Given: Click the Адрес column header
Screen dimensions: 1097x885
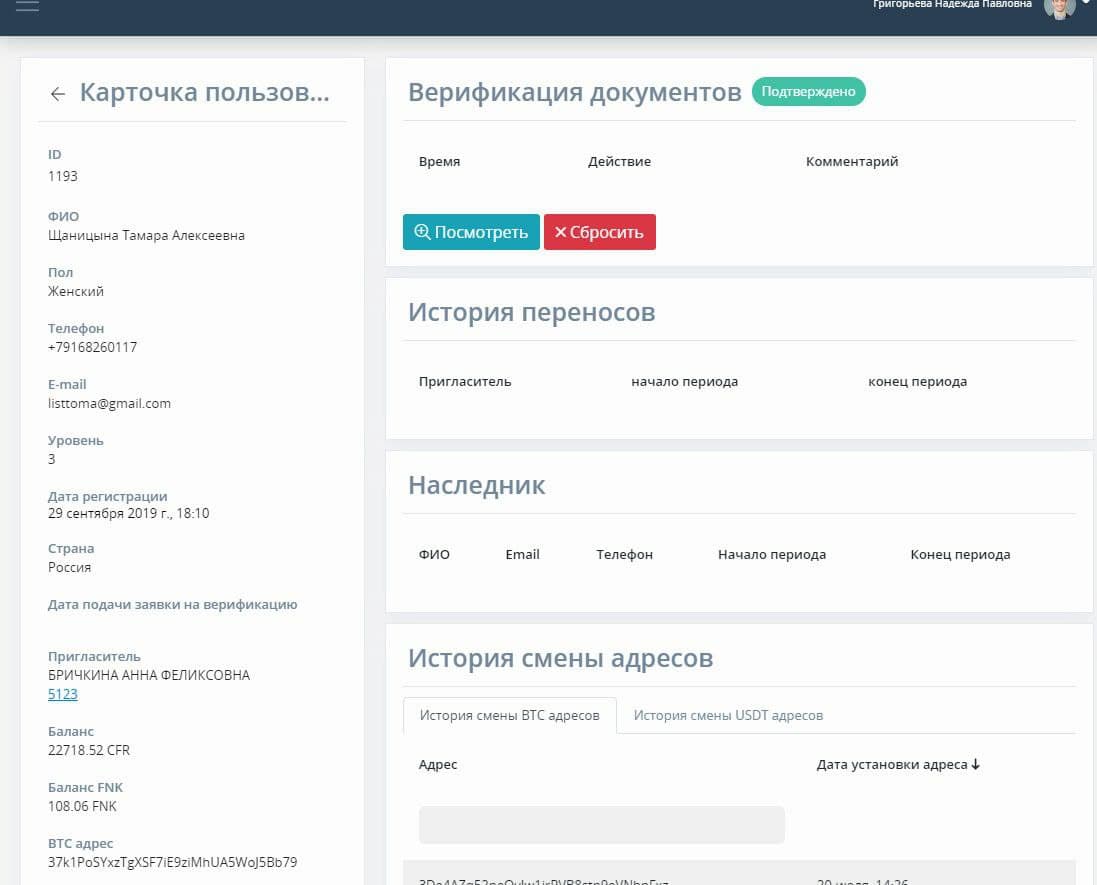Looking at the screenshot, I should tap(438, 765).
